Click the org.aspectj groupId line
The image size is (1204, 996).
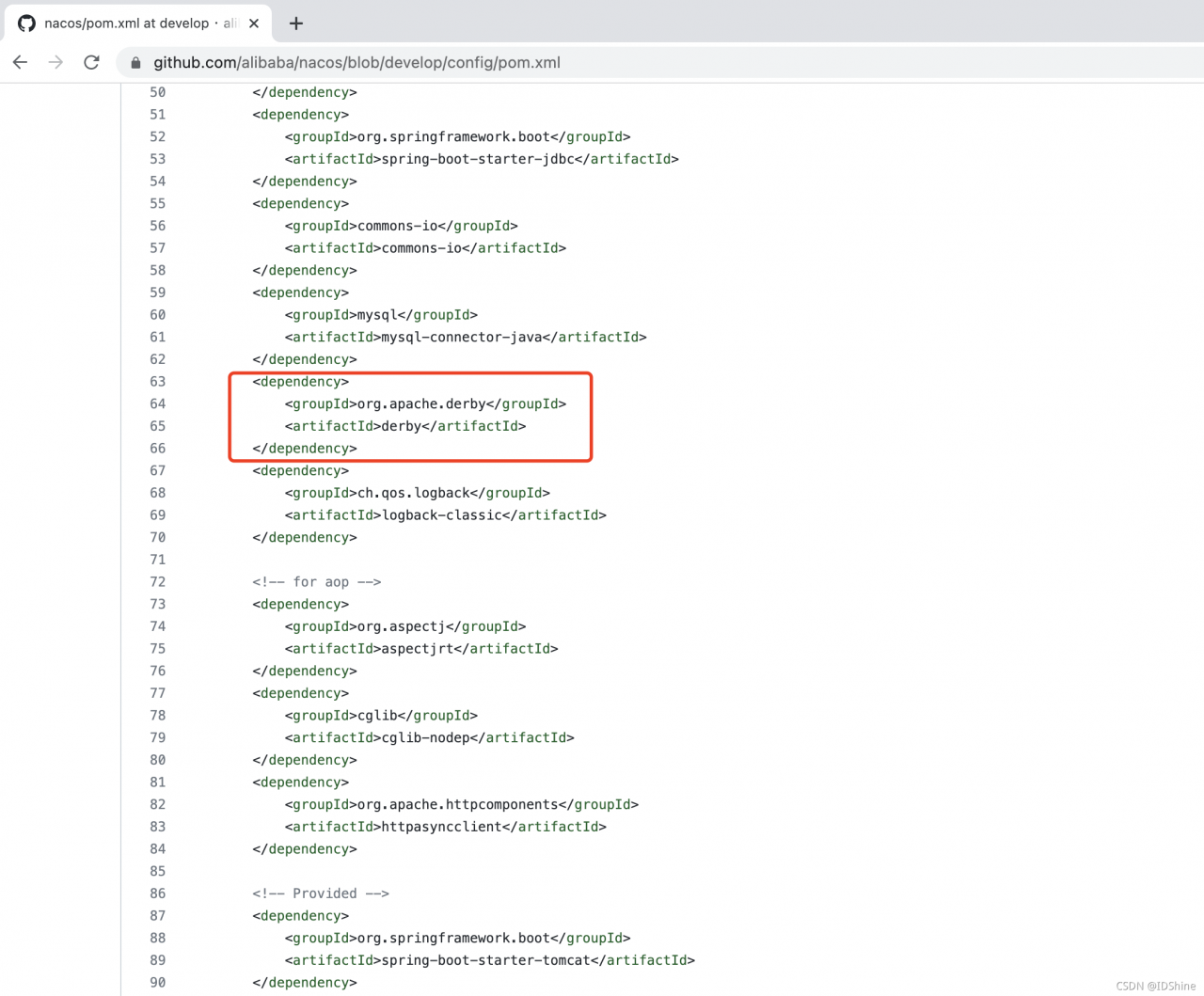[x=405, y=626]
